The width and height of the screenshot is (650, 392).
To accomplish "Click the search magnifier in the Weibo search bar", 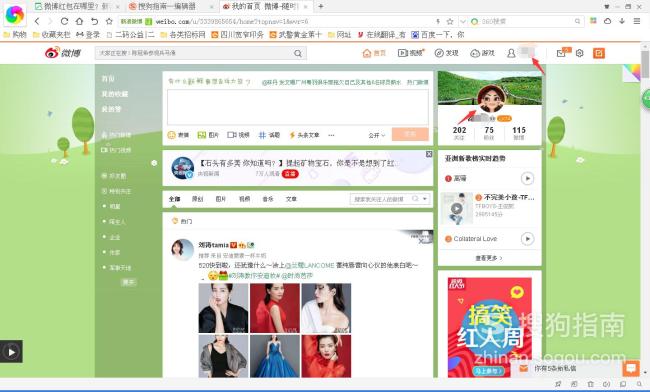I will (298, 53).
